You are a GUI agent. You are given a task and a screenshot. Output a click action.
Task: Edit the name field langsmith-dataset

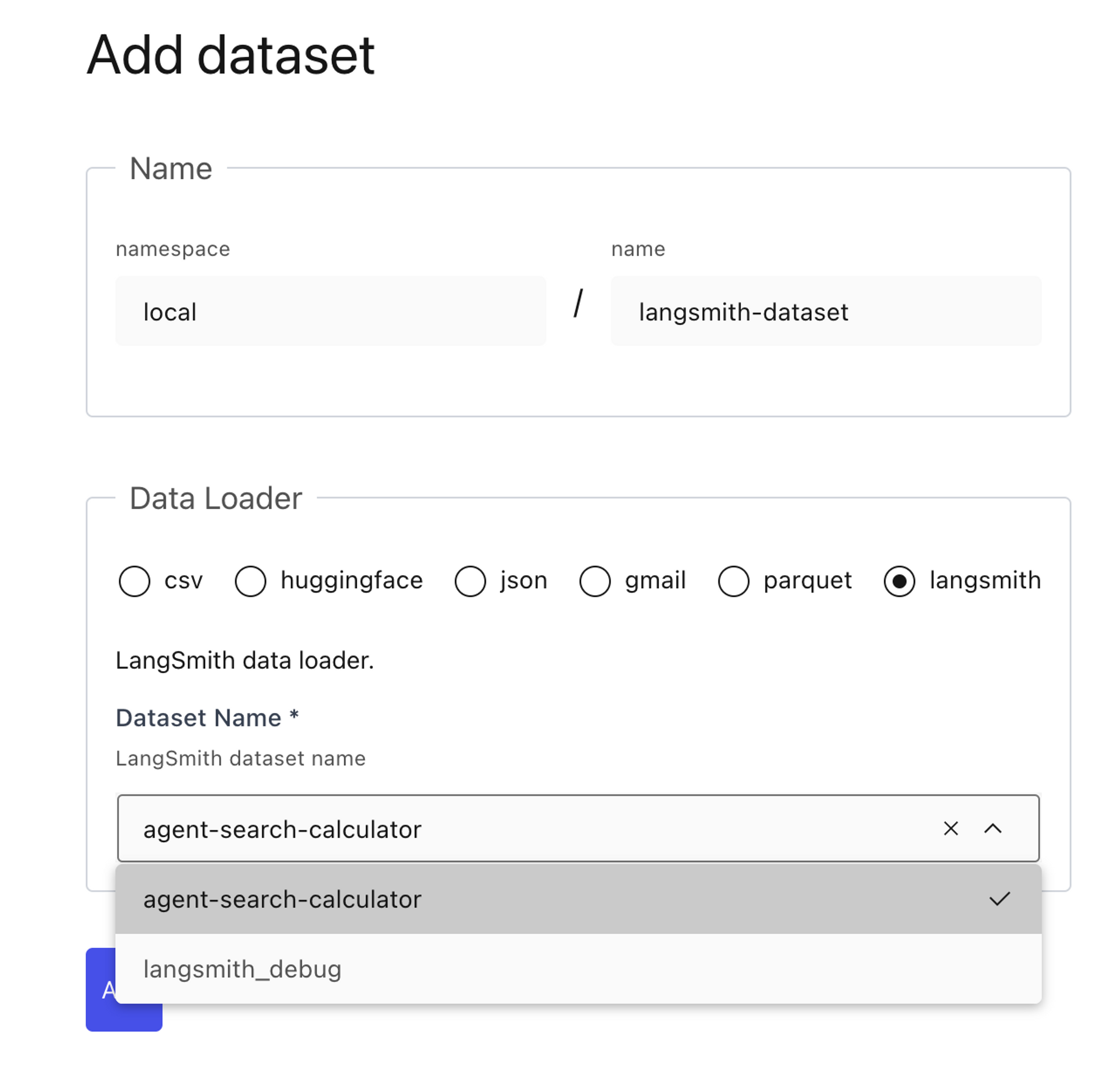click(825, 311)
